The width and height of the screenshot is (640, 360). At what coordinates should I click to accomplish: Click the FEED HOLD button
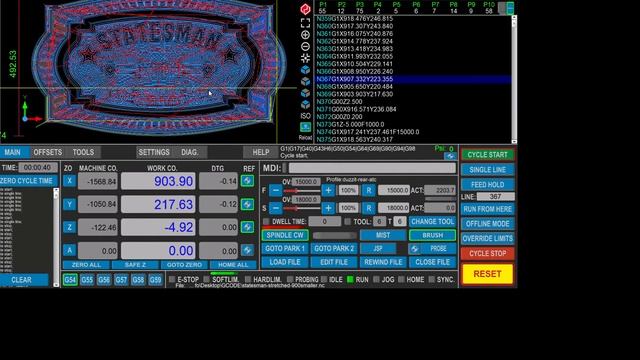point(487,184)
